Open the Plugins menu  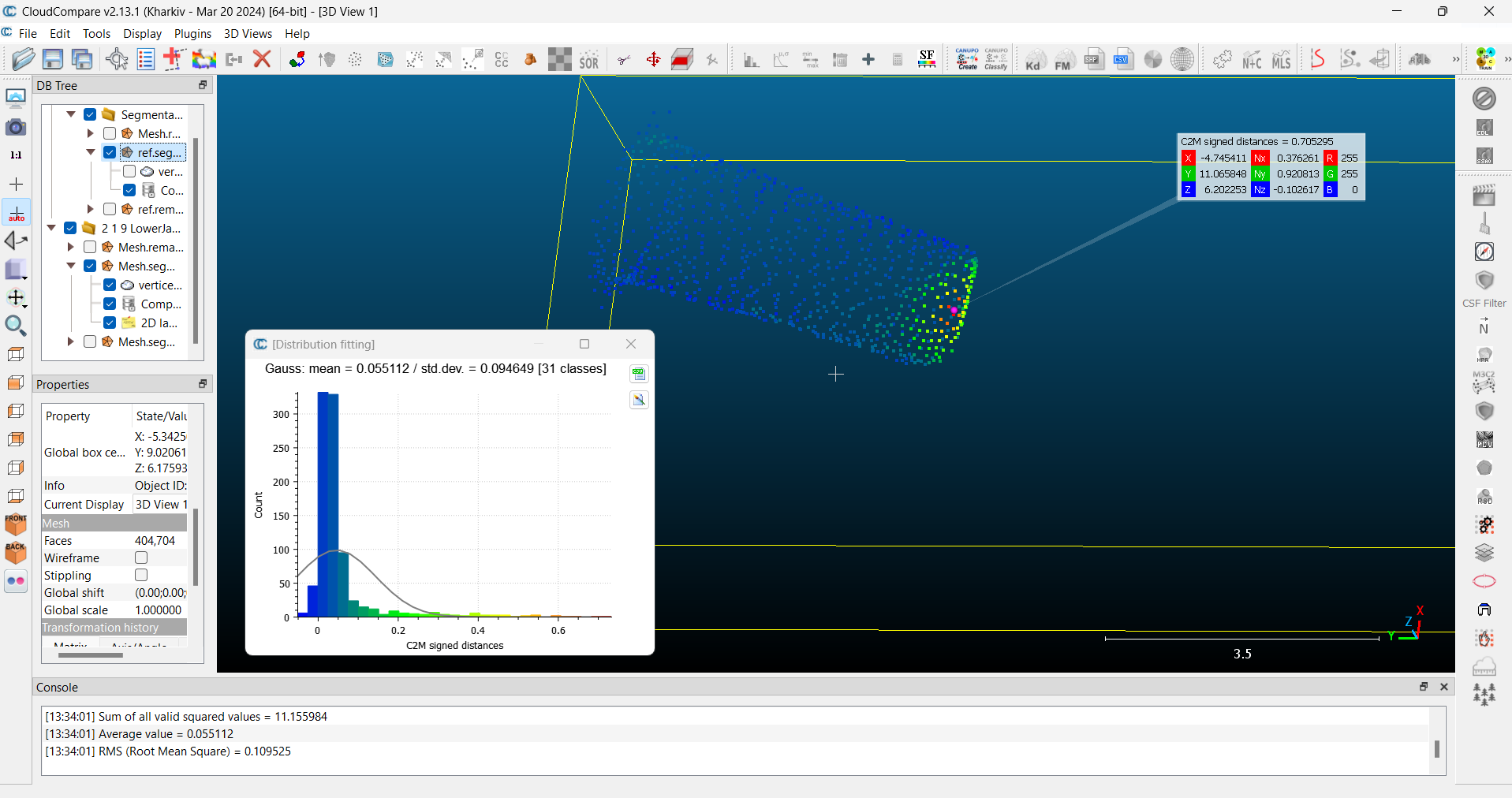[x=192, y=34]
